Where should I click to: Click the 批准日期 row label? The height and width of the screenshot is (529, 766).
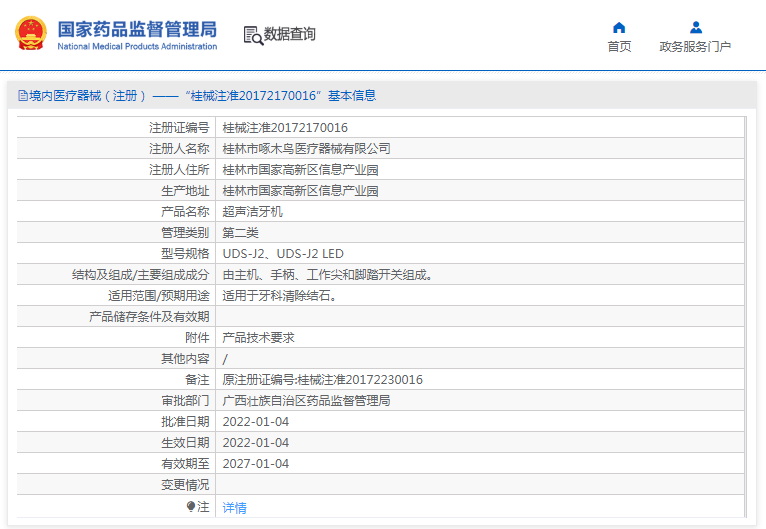point(185,422)
